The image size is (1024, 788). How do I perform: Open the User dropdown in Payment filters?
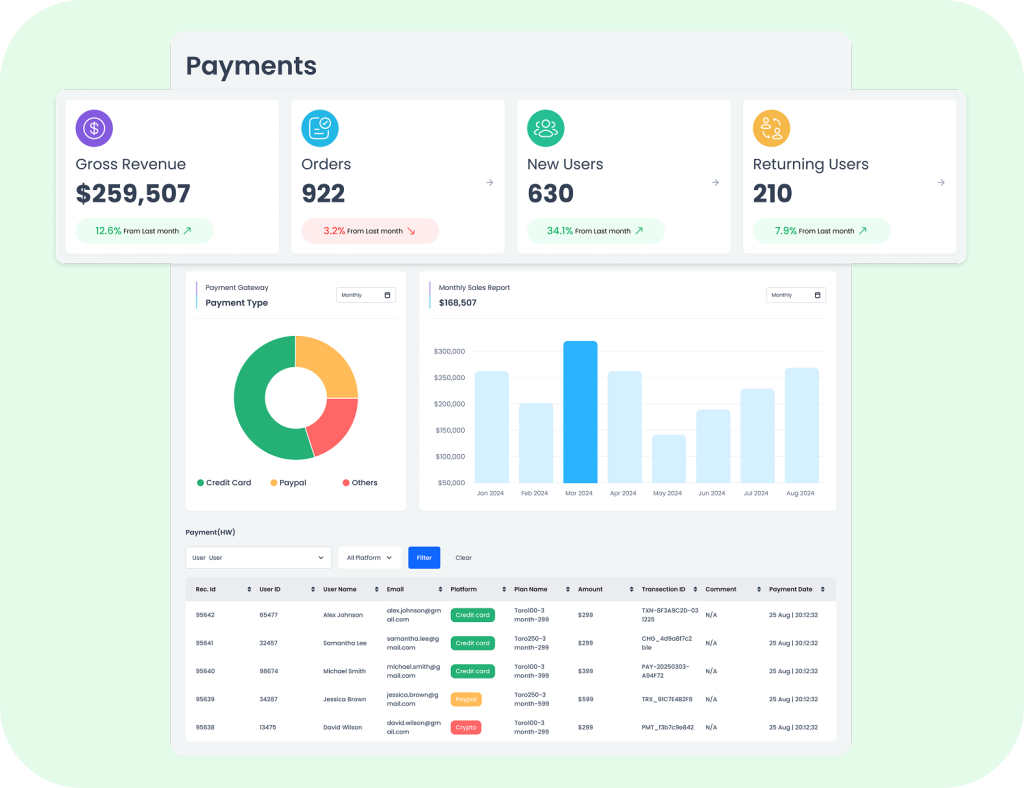click(258, 557)
